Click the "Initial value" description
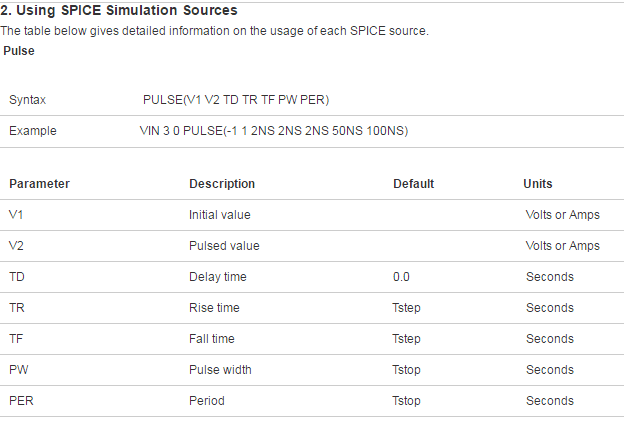 click(220, 215)
